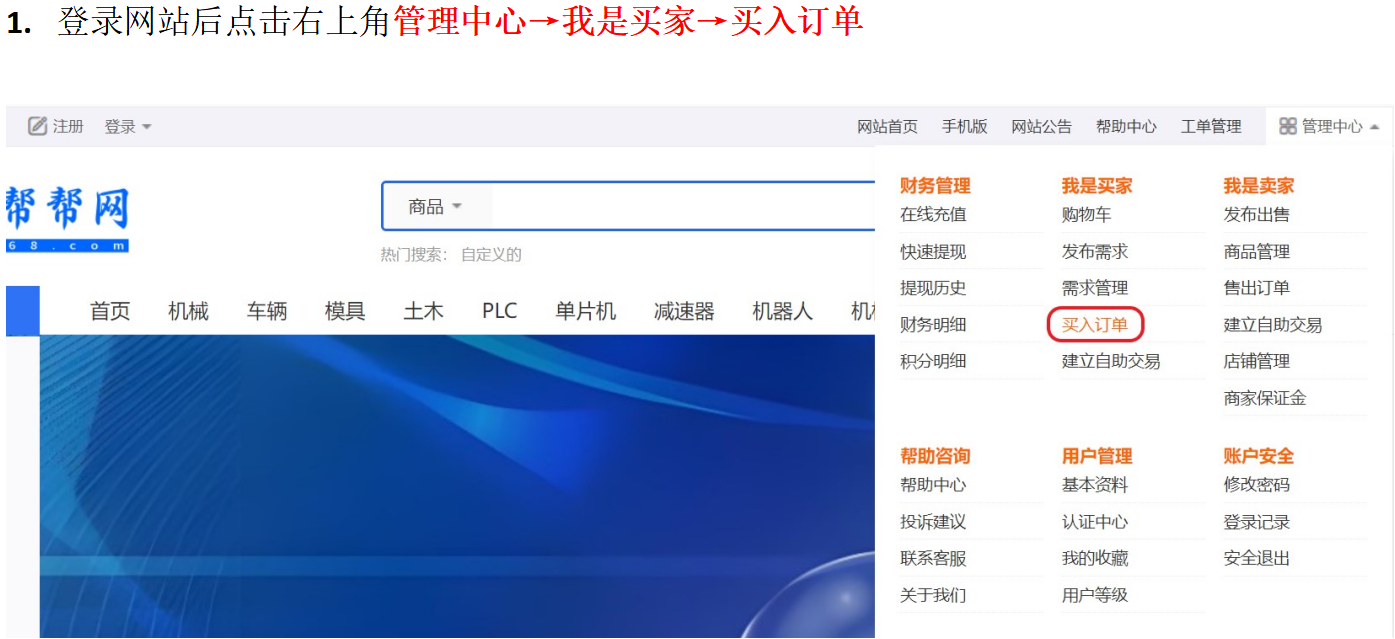Open the 登录 dropdown arrow
This screenshot has height=639, width=1395.
pos(147,127)
